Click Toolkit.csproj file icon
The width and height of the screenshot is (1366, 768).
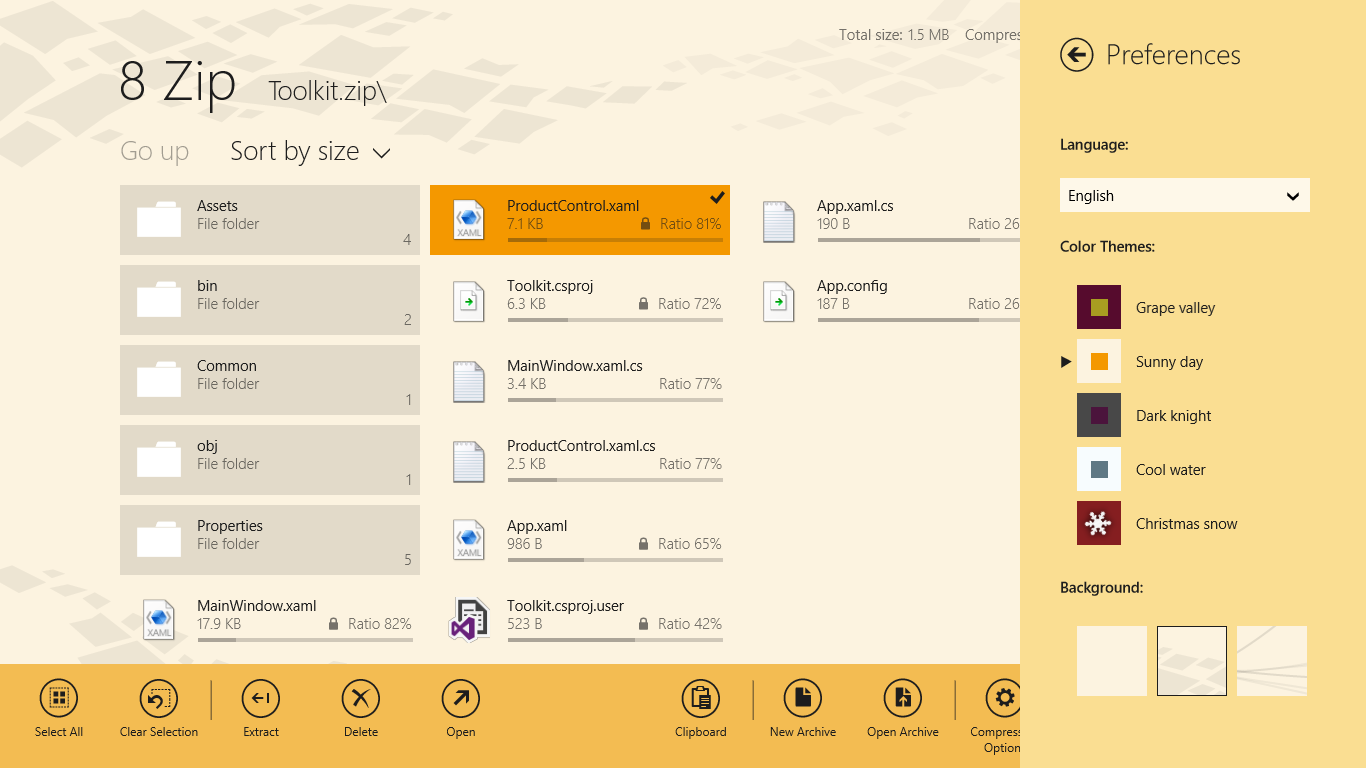click(x=469, y=300)
